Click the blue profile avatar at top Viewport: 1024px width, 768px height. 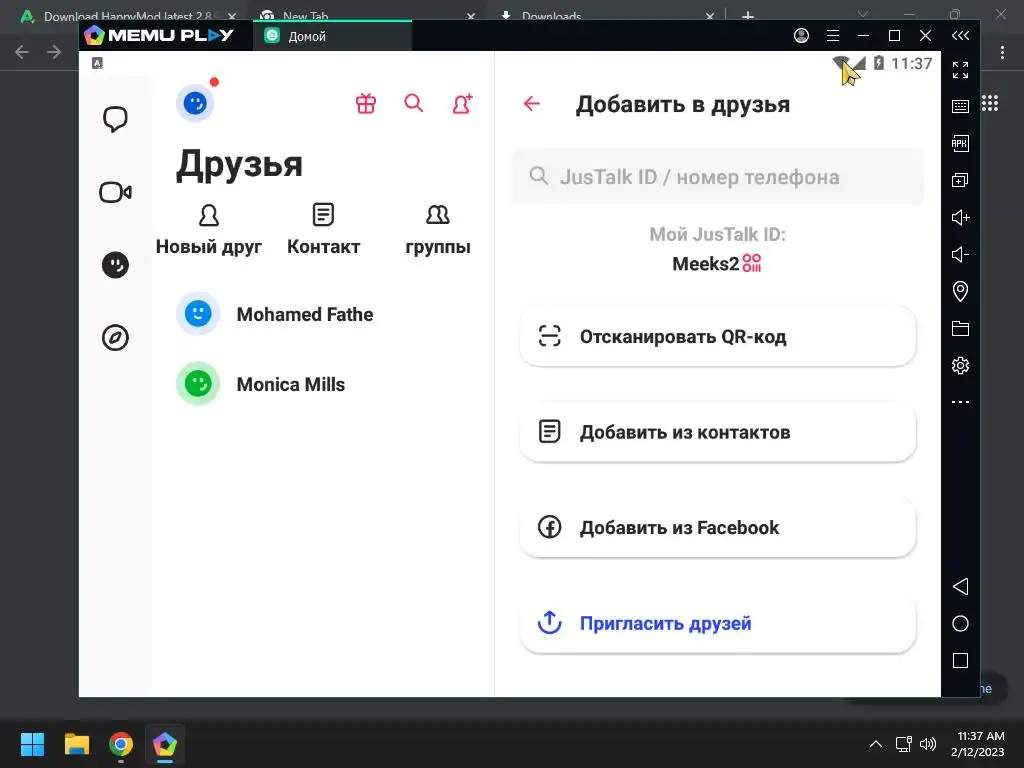tap(195, 103)
